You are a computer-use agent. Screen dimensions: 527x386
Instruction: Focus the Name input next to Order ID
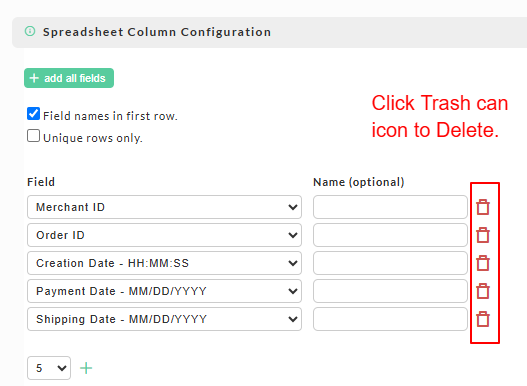point(390,235)
